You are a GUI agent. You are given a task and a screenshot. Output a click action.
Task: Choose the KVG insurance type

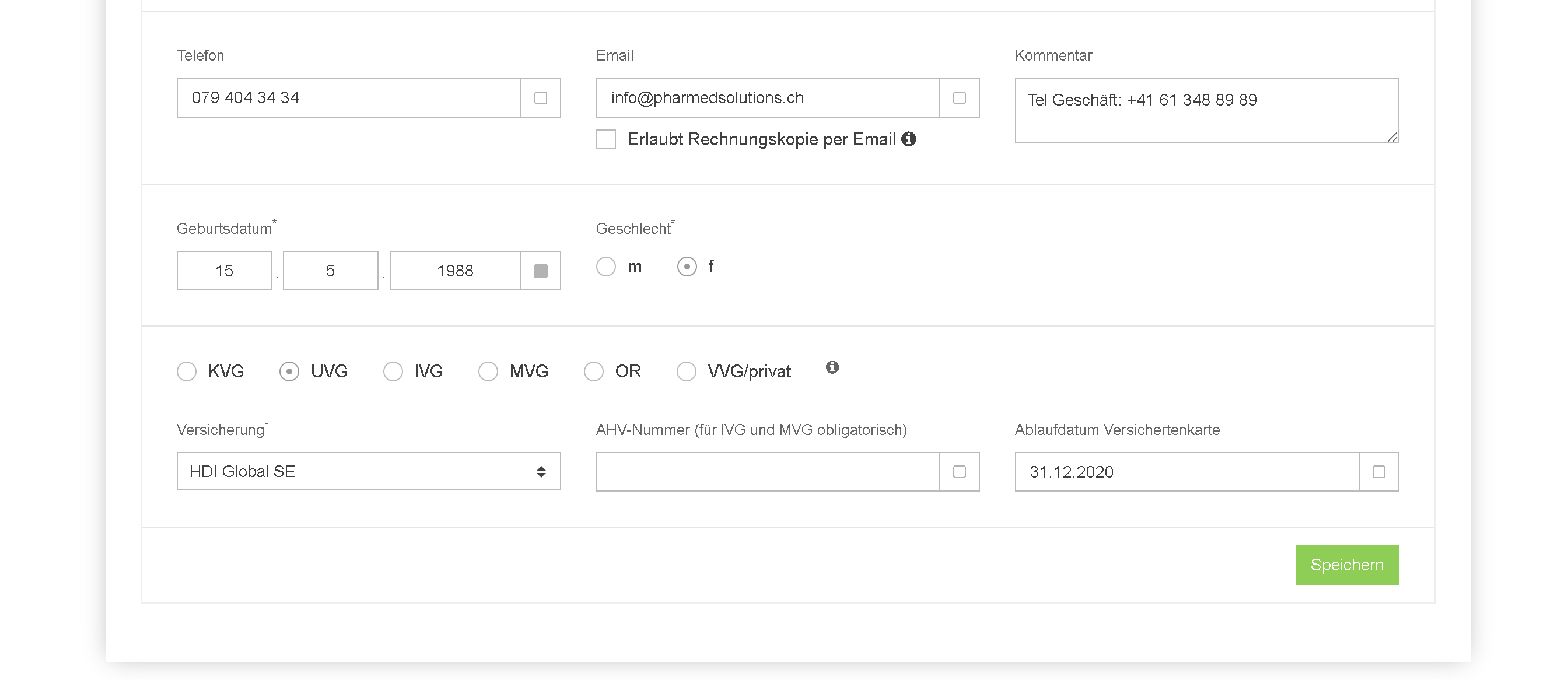click(187, 371)
